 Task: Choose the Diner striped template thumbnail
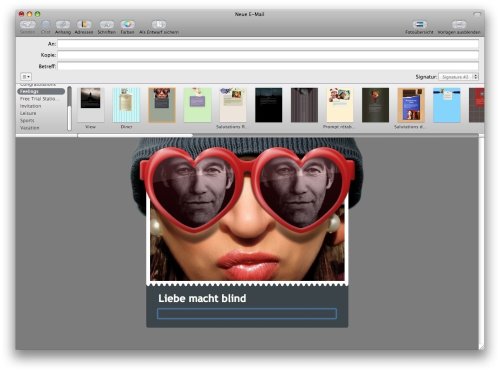[126, 105]
